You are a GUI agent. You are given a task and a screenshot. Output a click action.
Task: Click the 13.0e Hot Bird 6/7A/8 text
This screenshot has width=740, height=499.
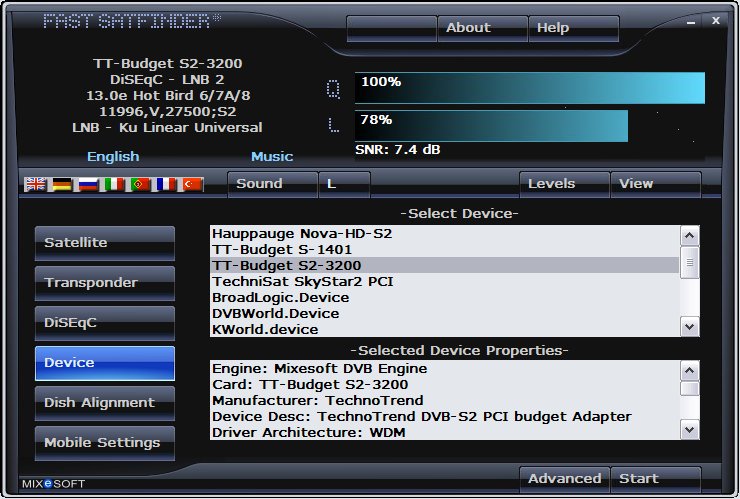(168, 96)
